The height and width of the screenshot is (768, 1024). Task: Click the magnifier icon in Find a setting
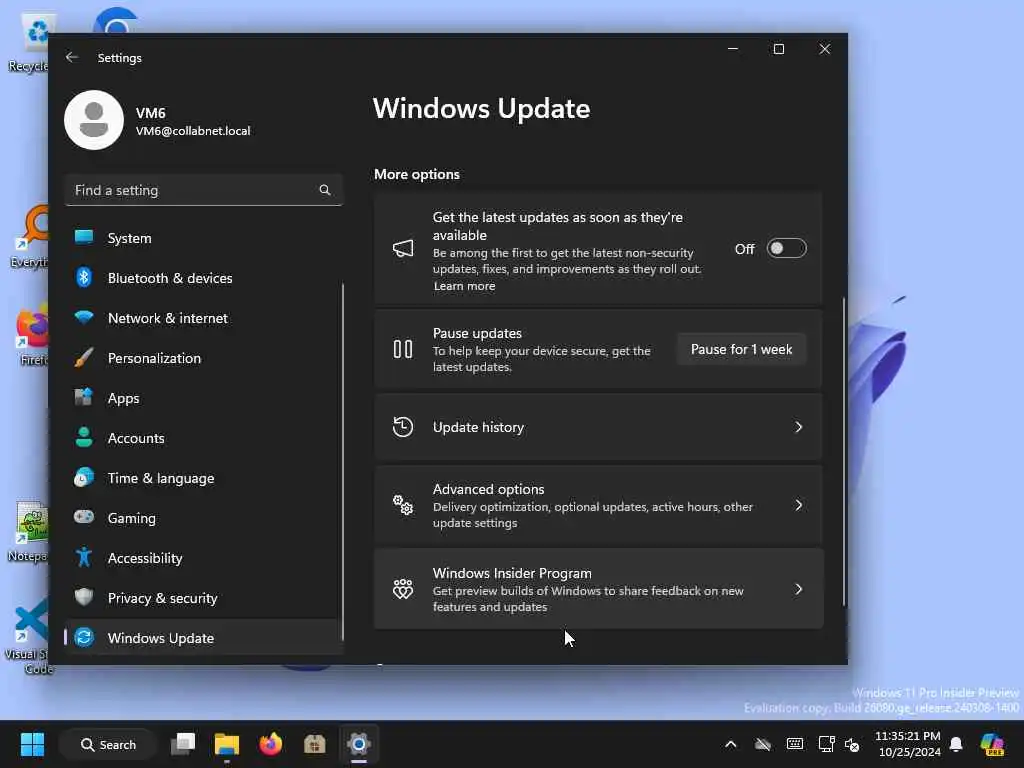coord(325,190)
